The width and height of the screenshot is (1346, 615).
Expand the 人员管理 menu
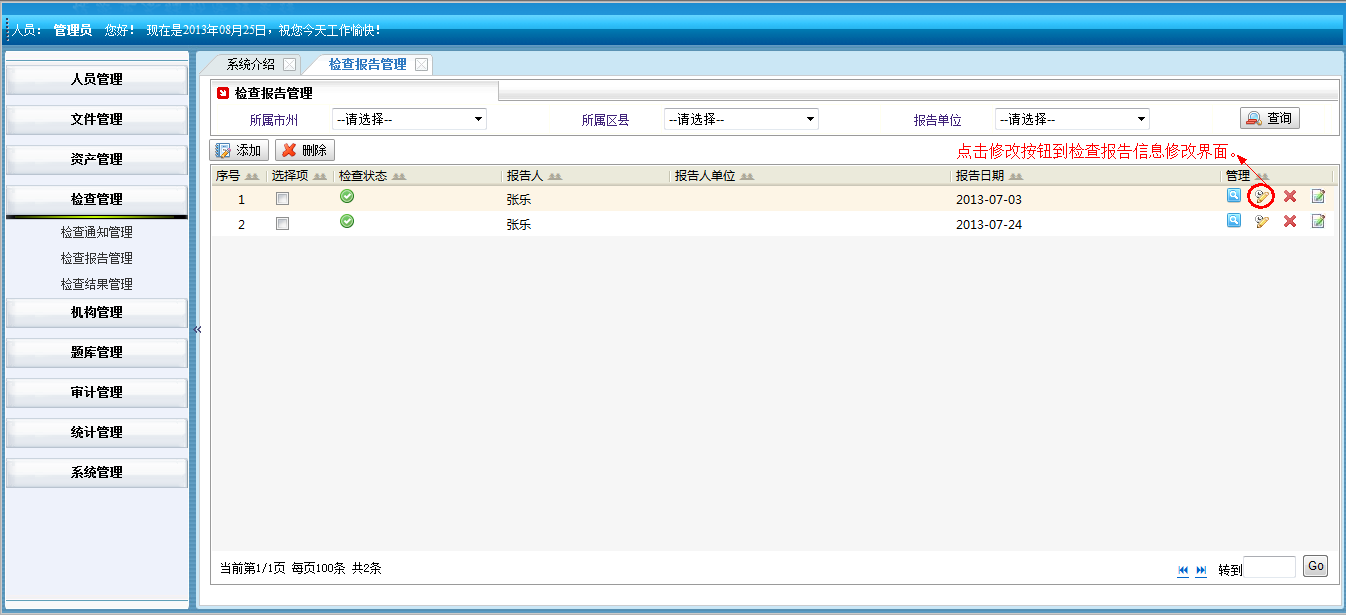point(97,80)
